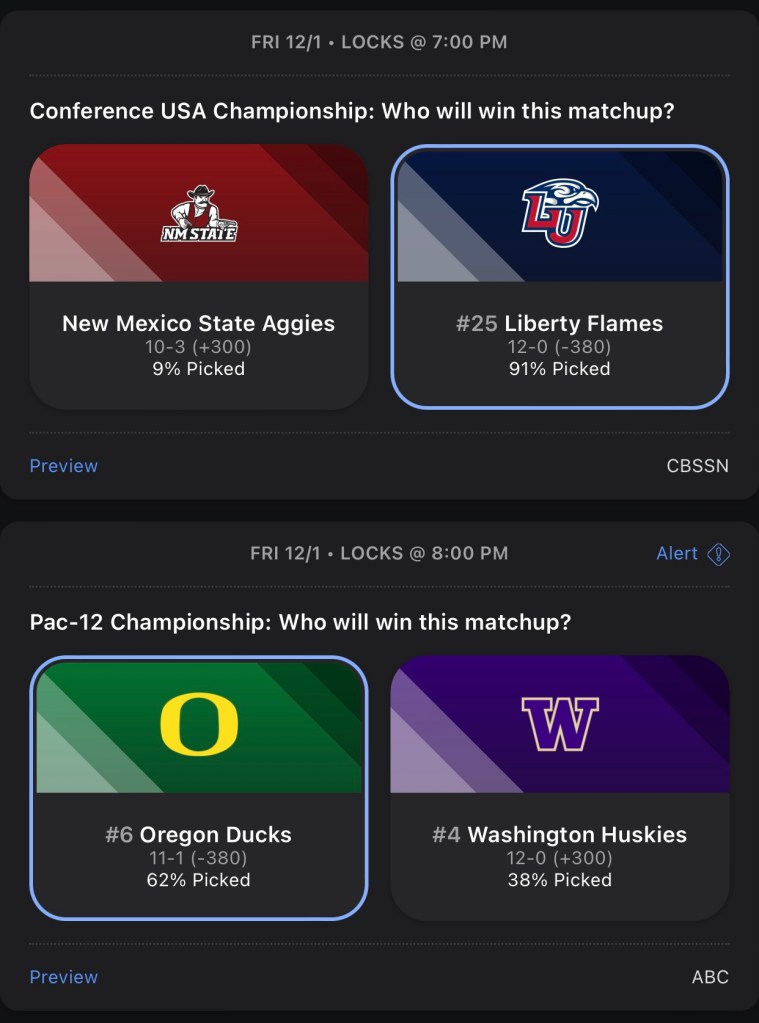This screenshot has height=1023, width=759.
Task: Click the 91% Picked label
Action: coord(559,369)
